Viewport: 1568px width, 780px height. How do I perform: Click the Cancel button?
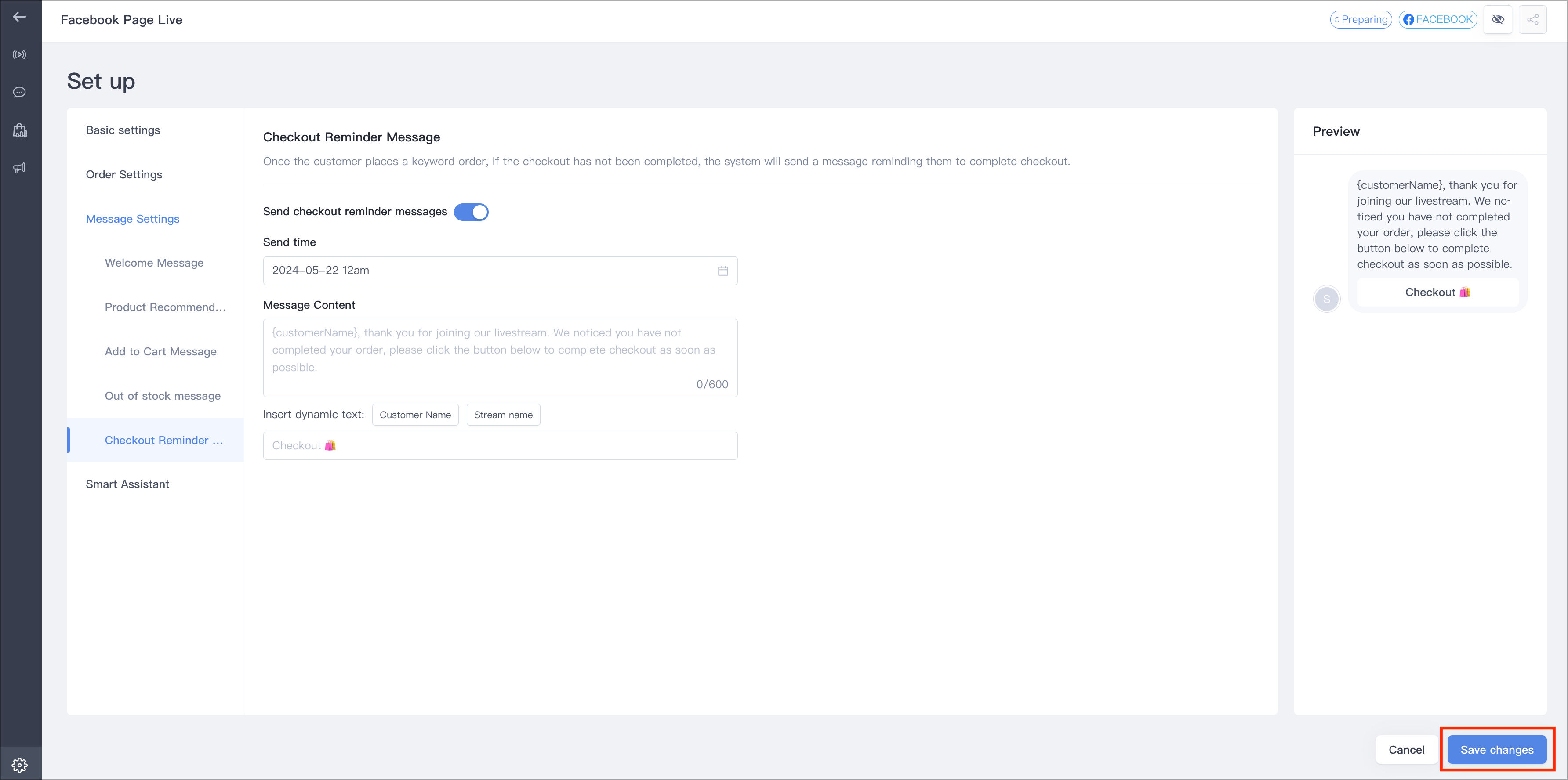(x=1406, y=750)
